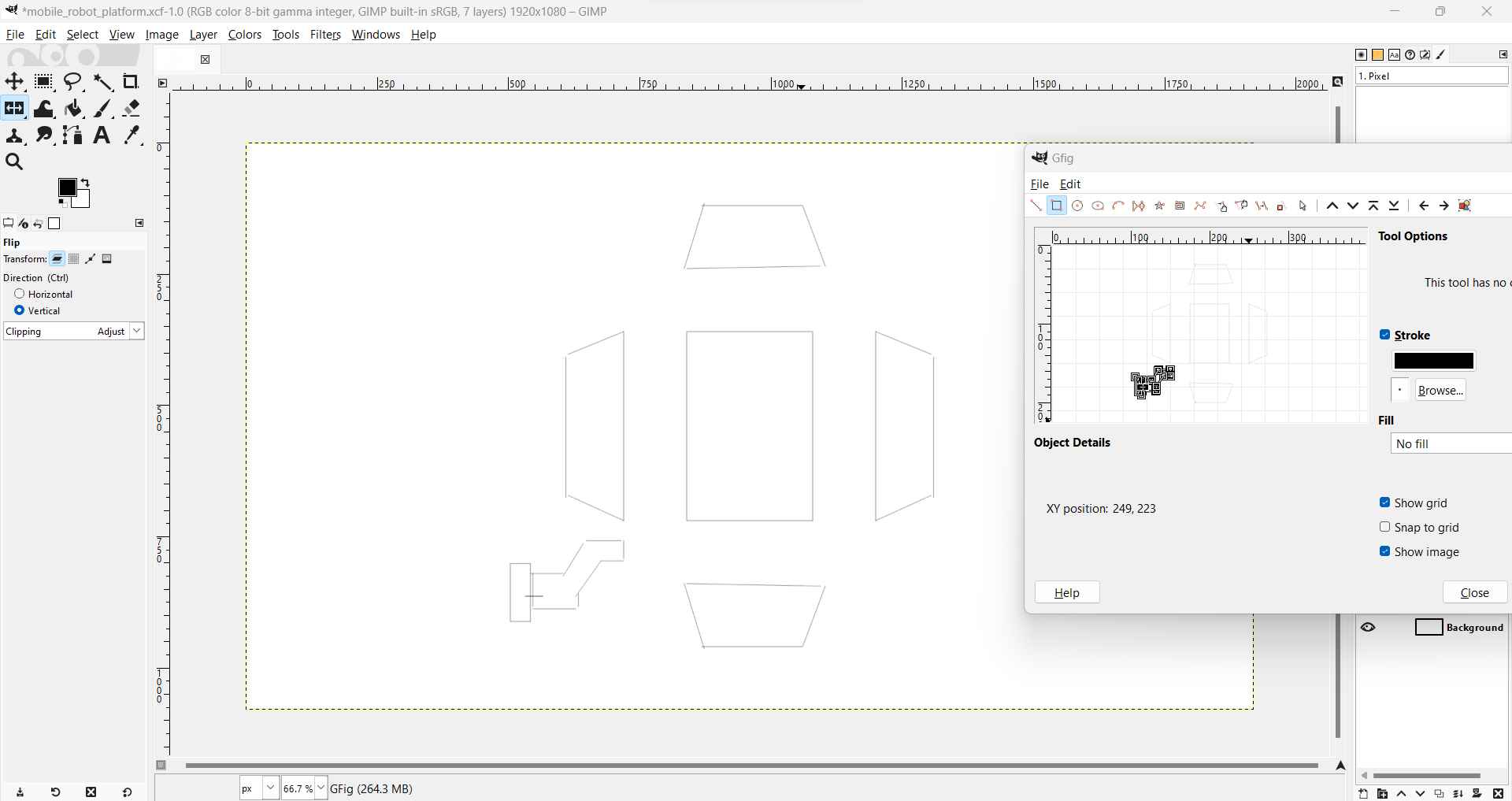Click the Show all objects Gfig icon
Screen dimensions: 1512x801
point(1466,206)
